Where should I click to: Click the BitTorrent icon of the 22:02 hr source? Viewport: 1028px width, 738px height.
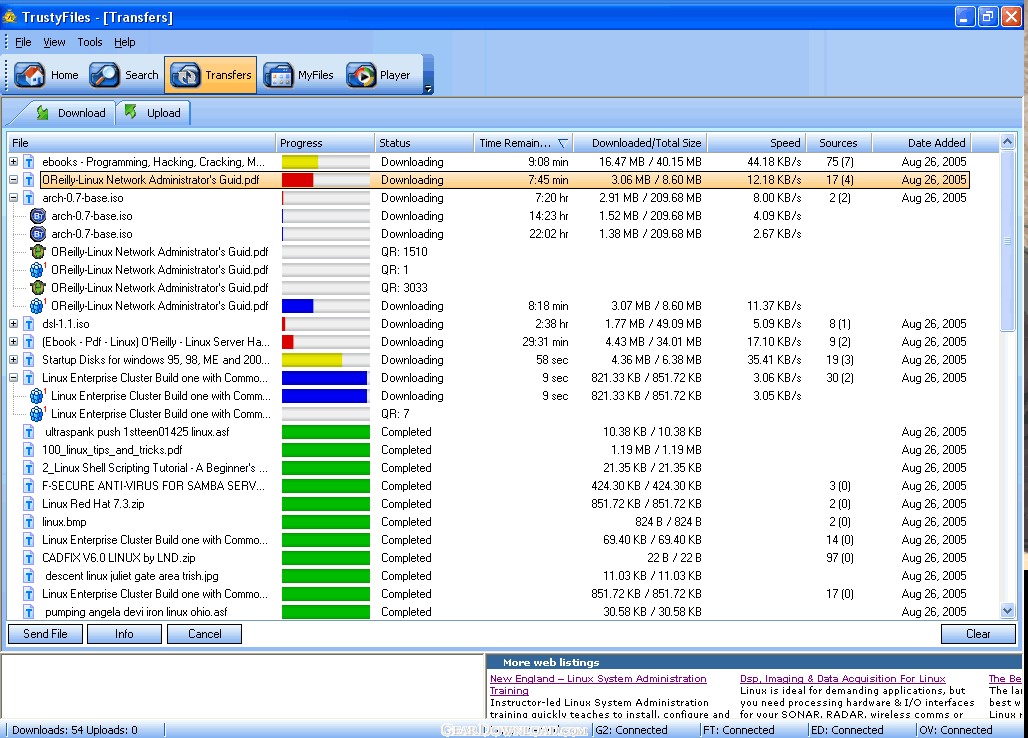click(38, 234)
